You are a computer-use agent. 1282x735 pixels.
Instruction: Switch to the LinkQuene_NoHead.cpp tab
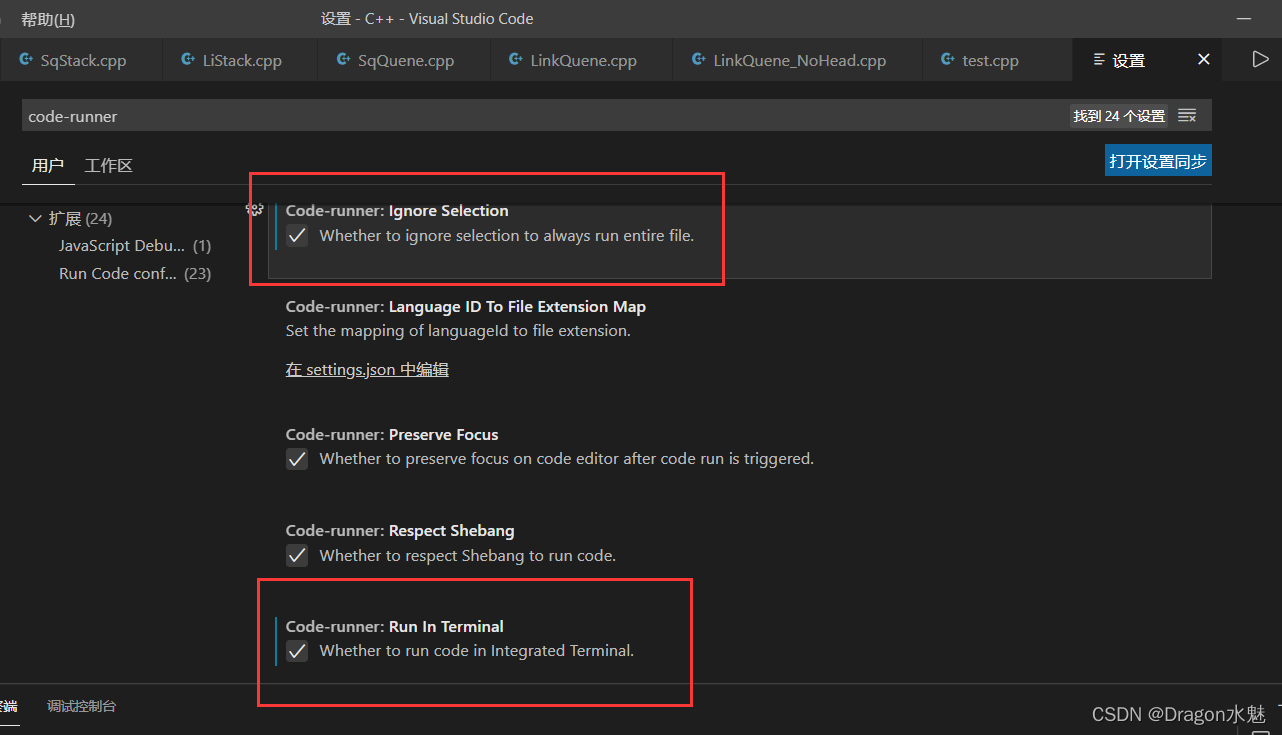tap(798, 60)
